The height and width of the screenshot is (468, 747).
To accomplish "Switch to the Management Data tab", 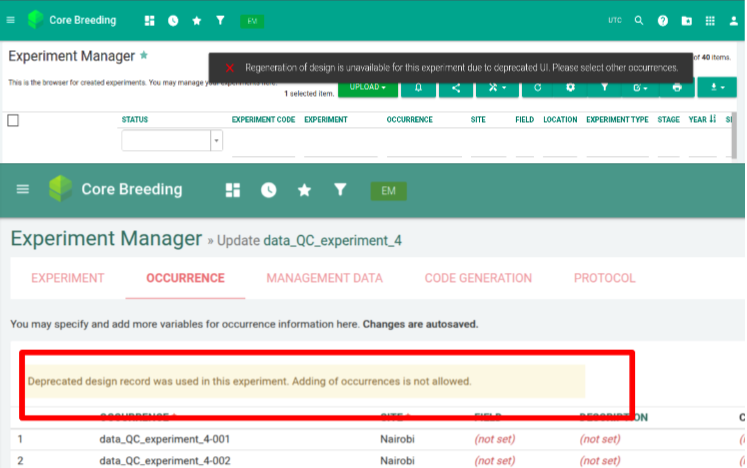I will (x=324, y=278).
